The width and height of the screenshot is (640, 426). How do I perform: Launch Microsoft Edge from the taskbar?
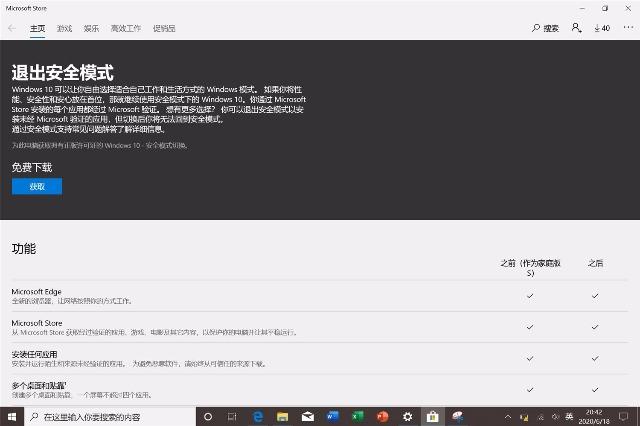[258, 417]
